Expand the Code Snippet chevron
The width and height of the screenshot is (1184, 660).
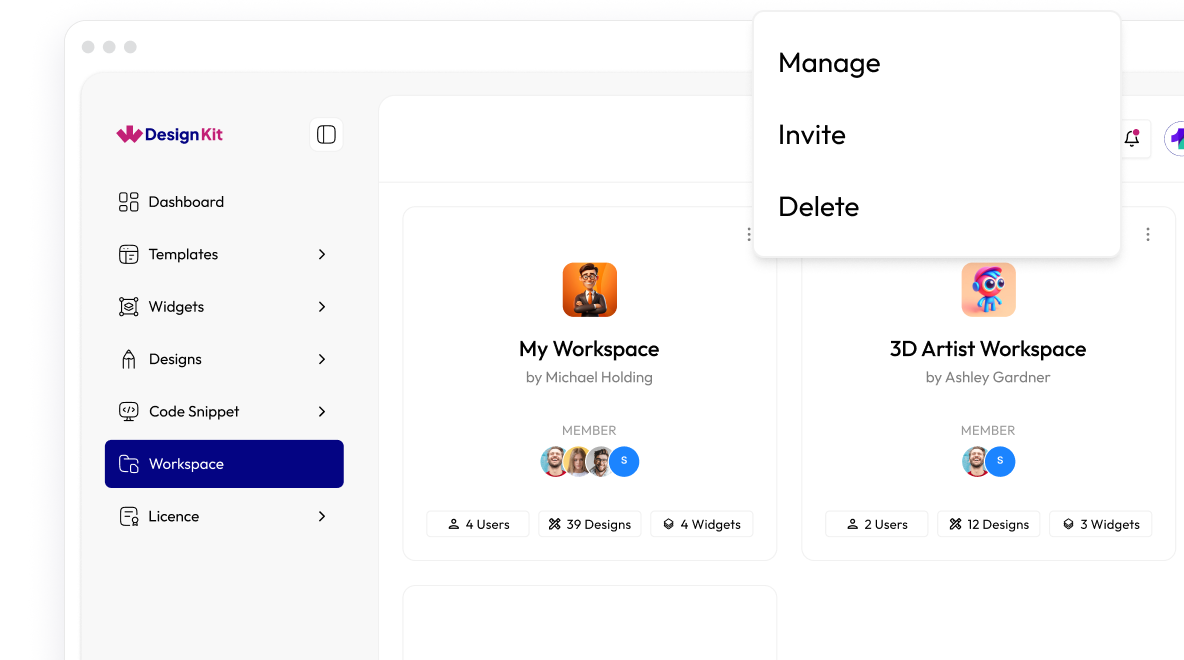click(x=322, y=411)
